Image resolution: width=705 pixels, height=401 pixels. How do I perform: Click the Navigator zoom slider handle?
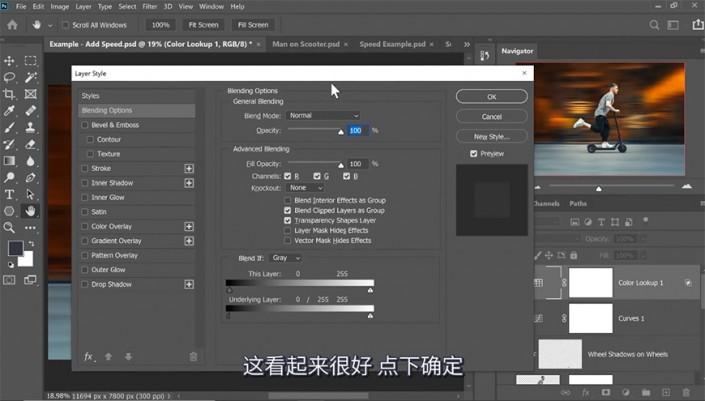click(x=598, y=189)
